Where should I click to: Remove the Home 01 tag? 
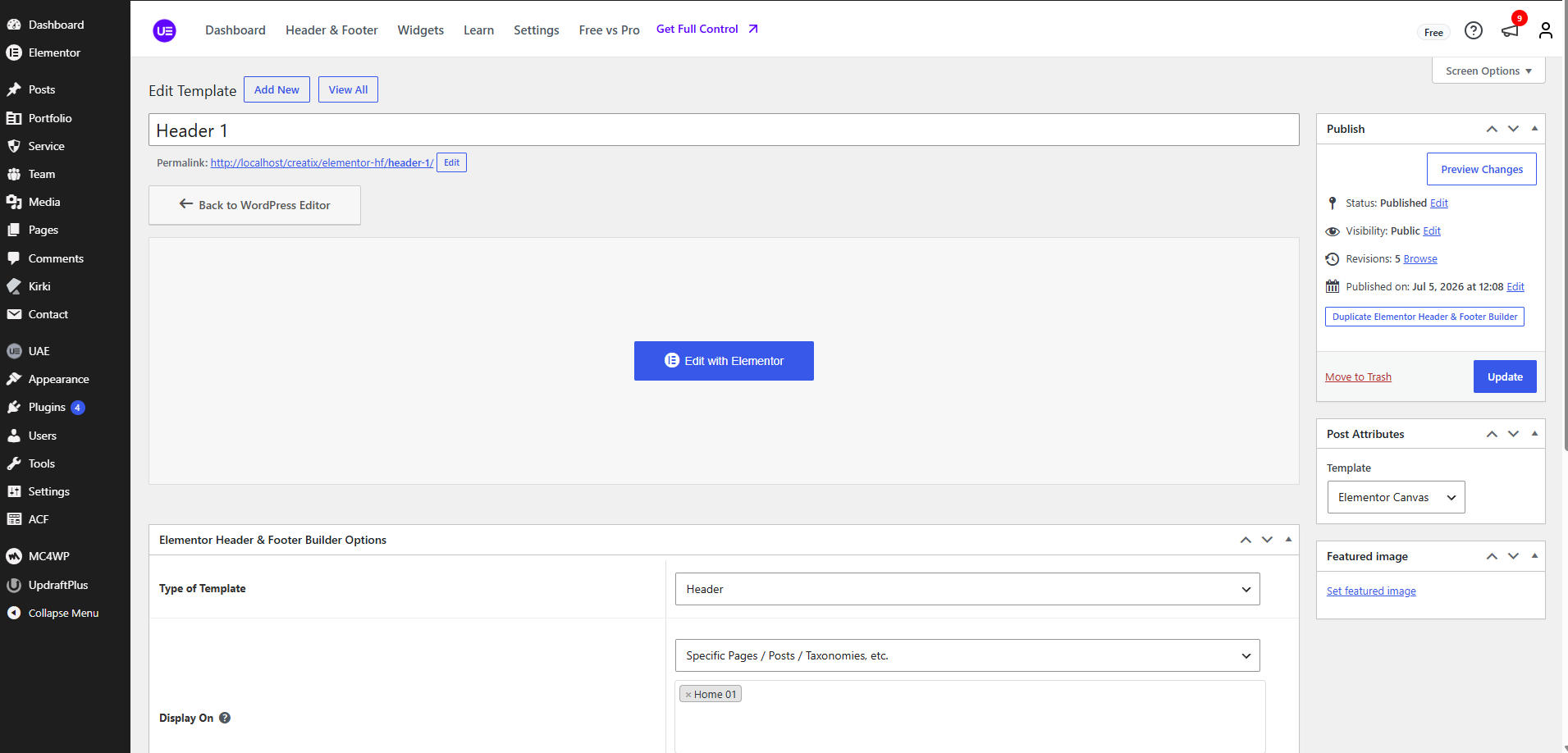[688, 695]
